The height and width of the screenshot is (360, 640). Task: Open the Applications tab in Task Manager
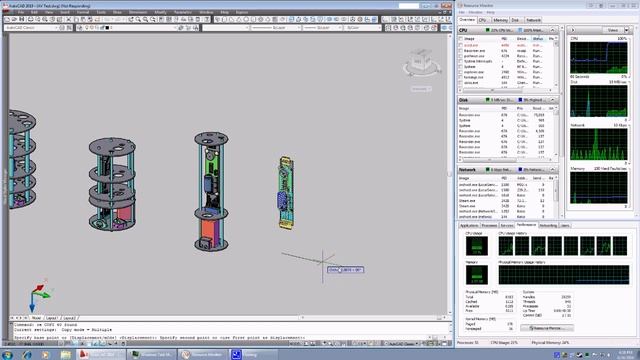click(469, 225)
